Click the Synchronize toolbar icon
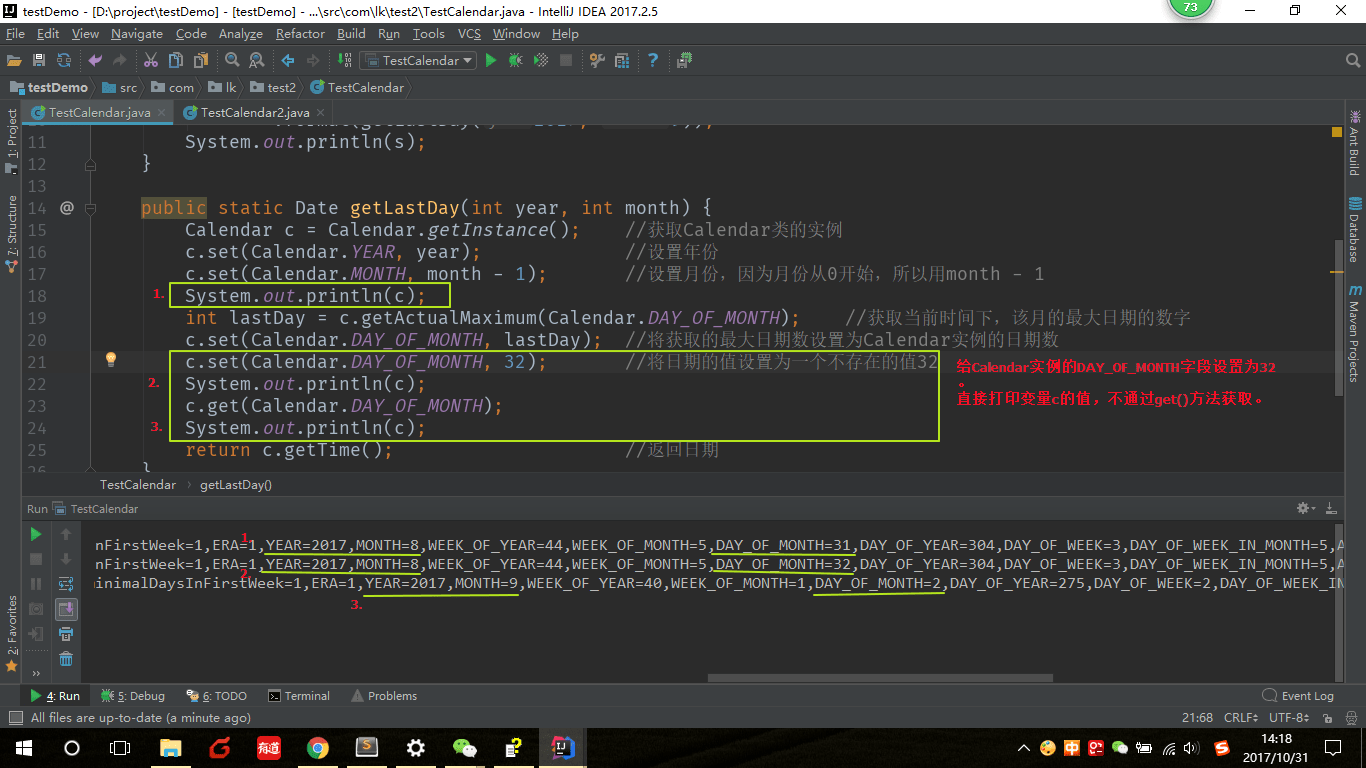Viewport: 1366px width, 768px height. [63, 60]
